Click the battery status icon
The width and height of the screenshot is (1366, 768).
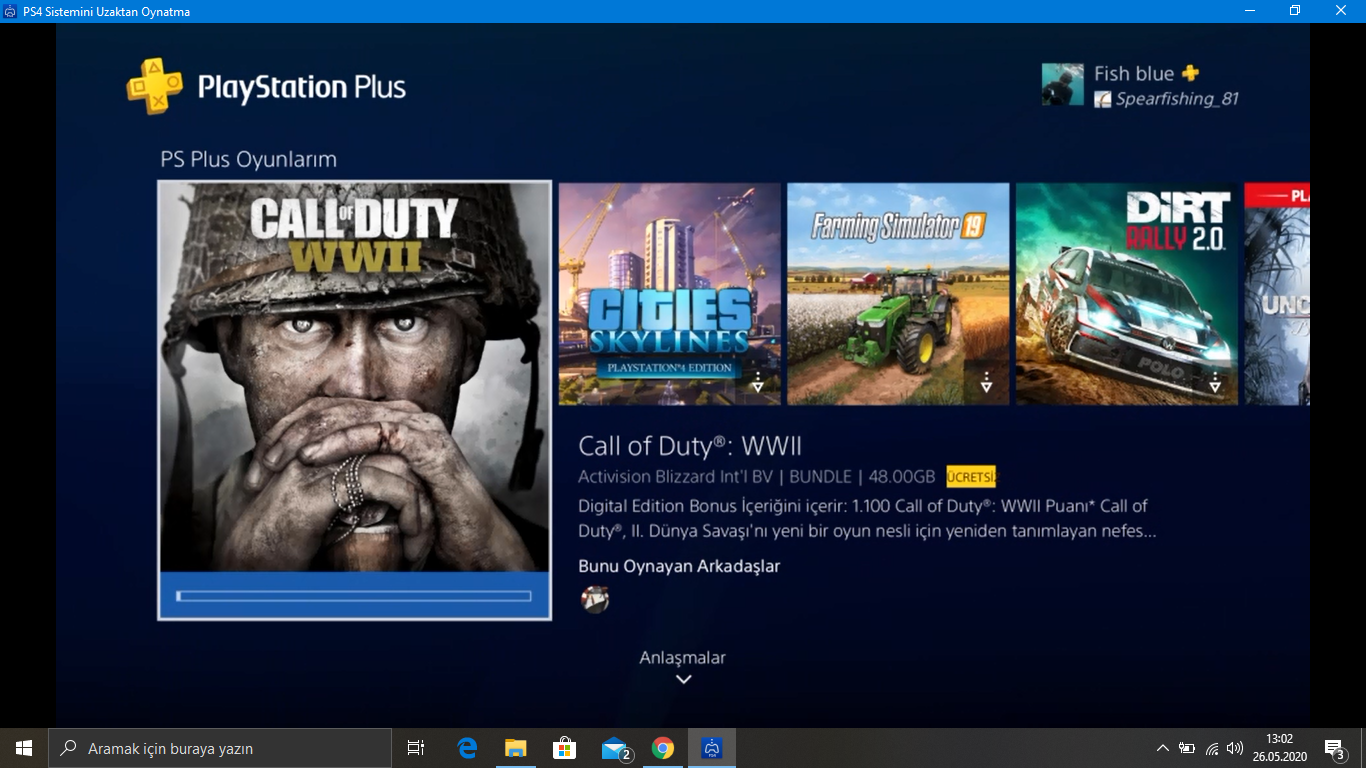pyautogui.click(x=1187, y=748)
